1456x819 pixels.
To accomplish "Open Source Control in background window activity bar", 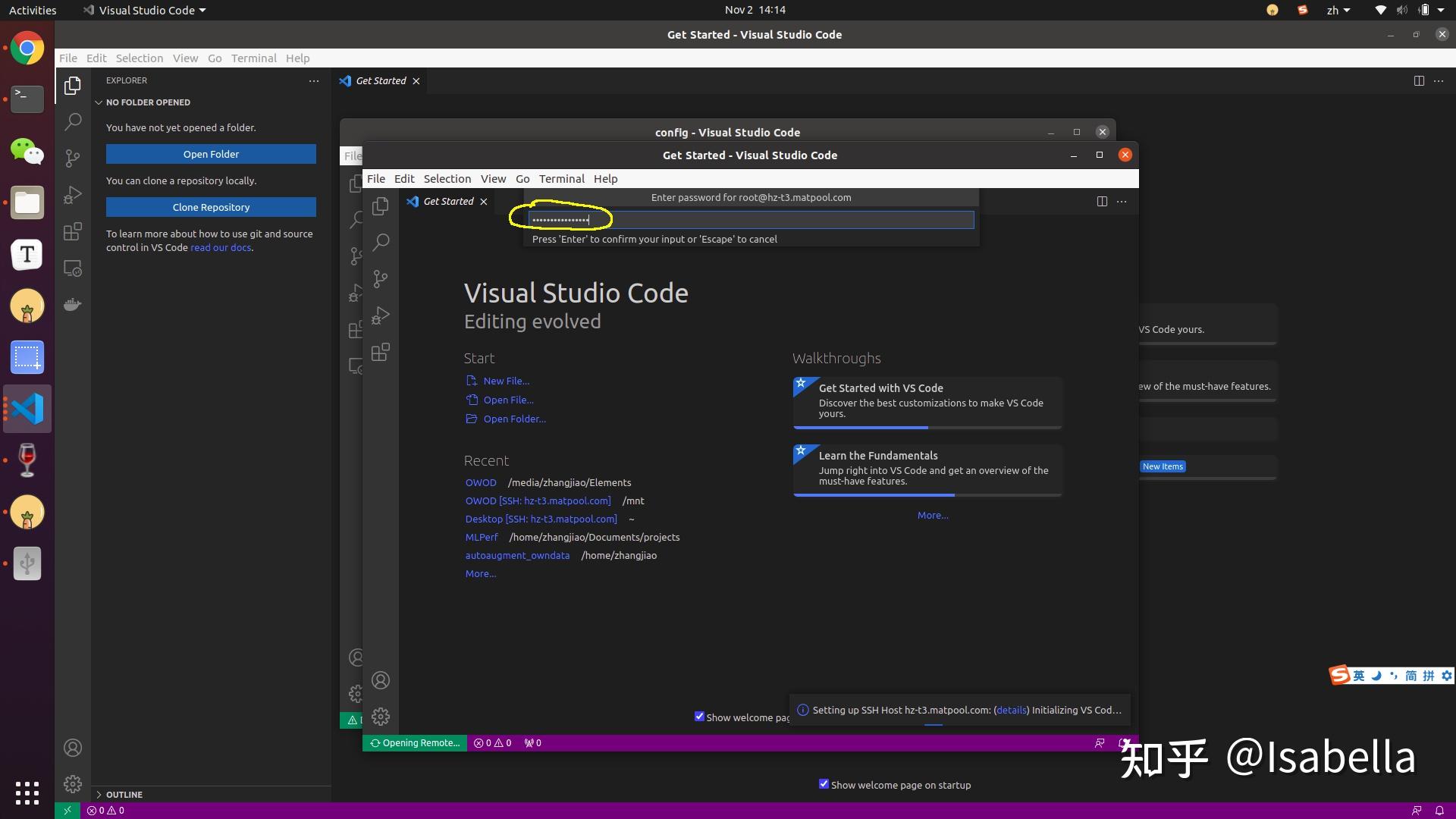I will pyautogui.click(x=73, y=158).
